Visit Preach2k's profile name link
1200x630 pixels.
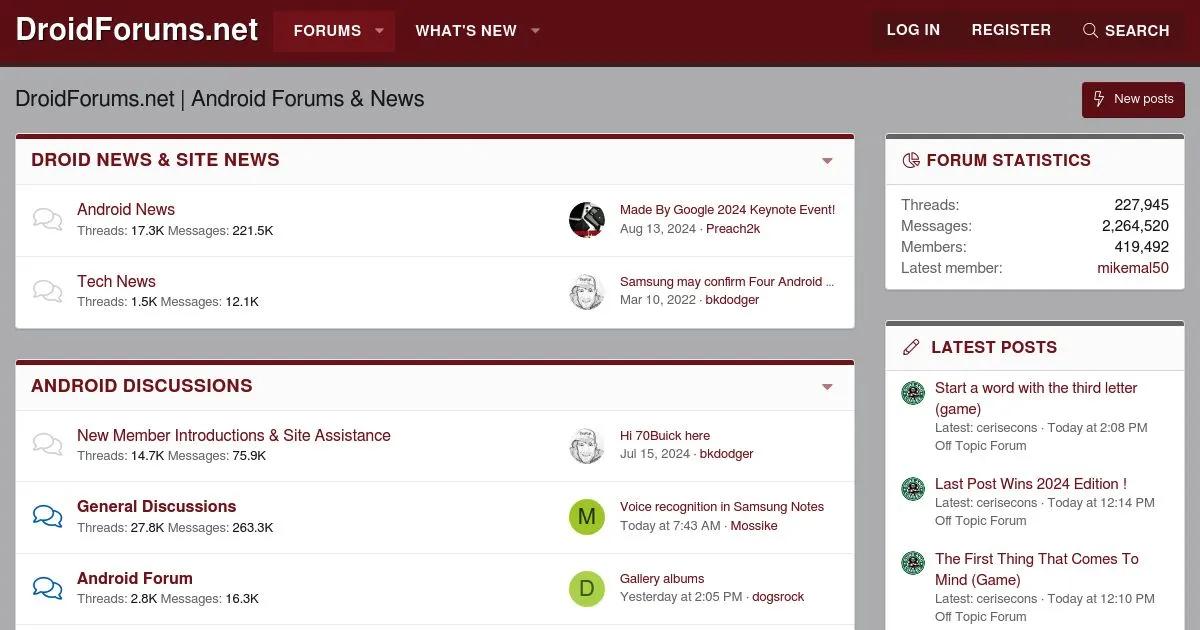pyautogui.click(x=733, y=229)
